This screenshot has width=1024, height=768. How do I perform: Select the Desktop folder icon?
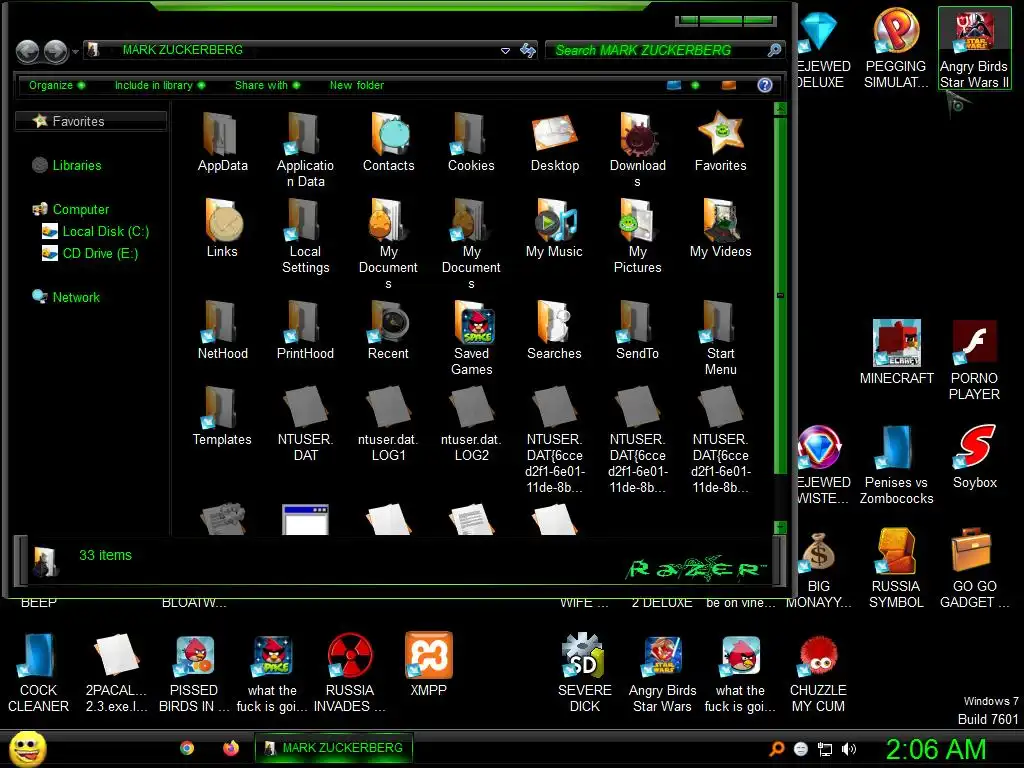pos(554,142)
